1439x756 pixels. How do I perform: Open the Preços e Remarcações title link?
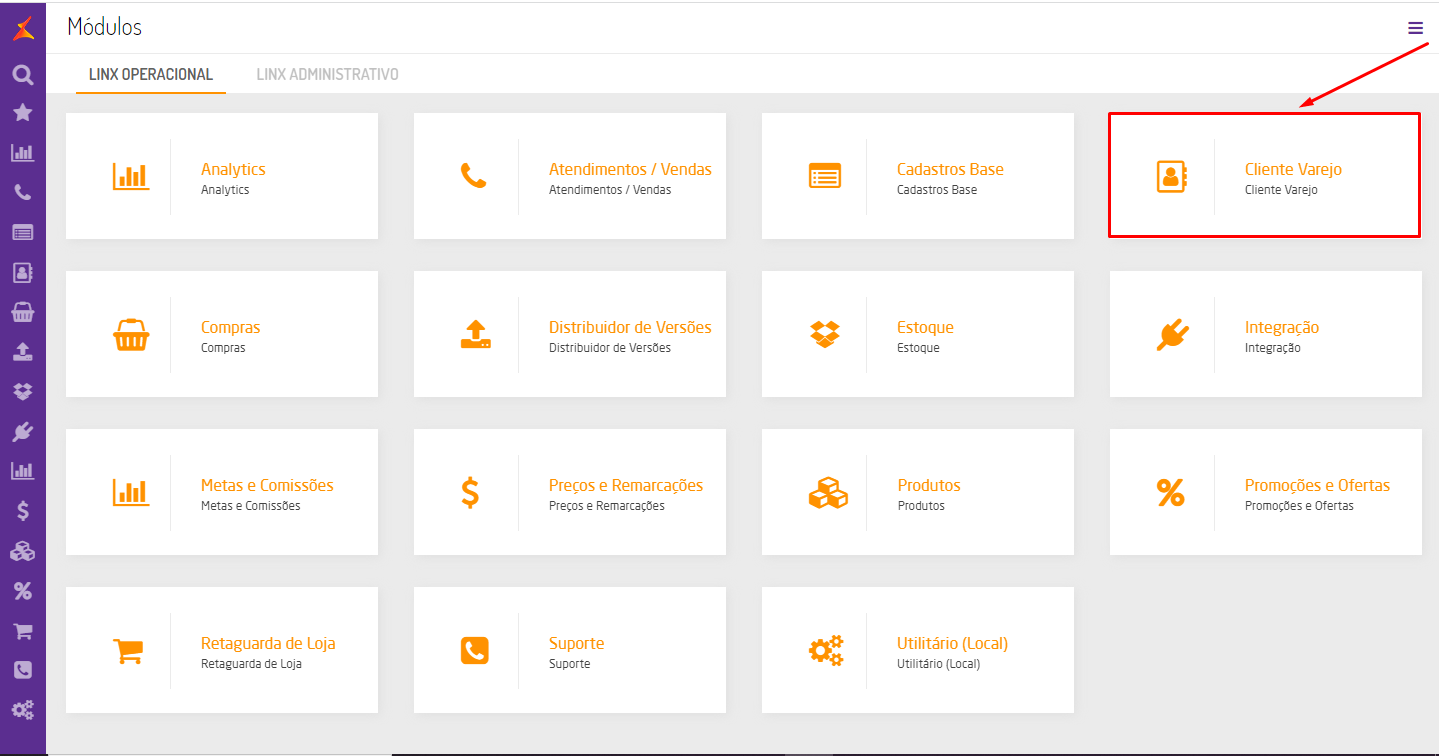[626, 485]
